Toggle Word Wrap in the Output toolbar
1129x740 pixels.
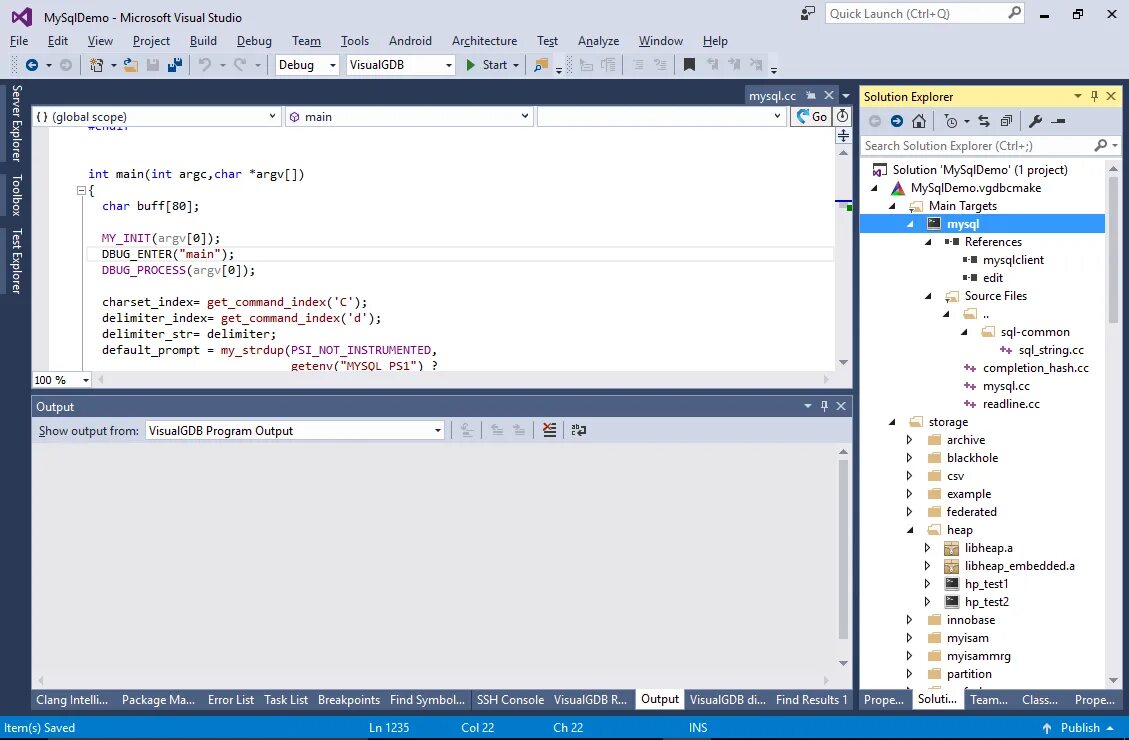tap(578, 430)
